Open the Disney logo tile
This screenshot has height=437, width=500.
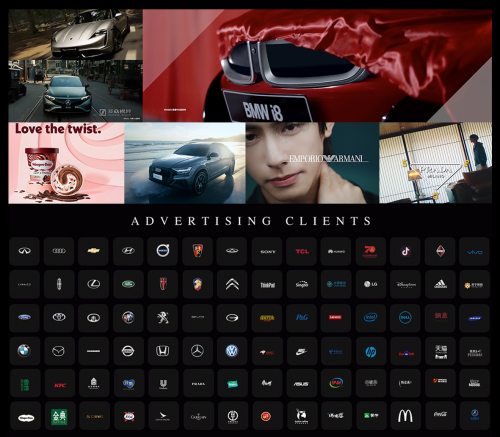point(405,284)
